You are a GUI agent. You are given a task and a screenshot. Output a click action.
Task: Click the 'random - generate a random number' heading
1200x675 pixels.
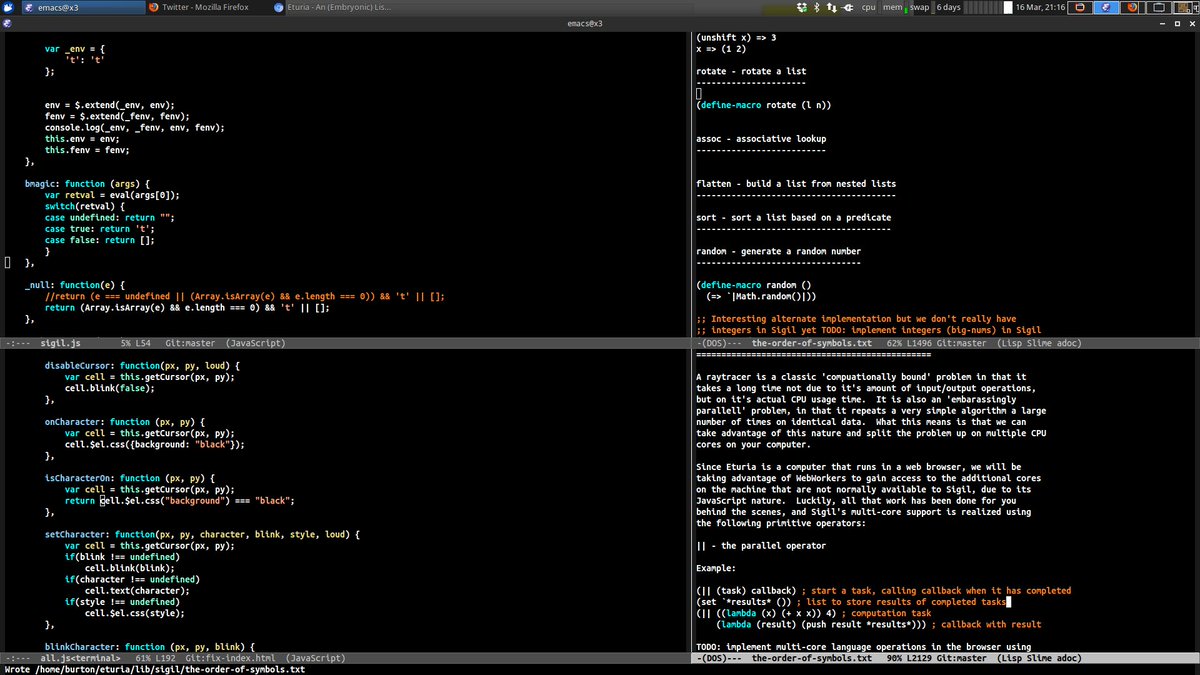[779, 251]
